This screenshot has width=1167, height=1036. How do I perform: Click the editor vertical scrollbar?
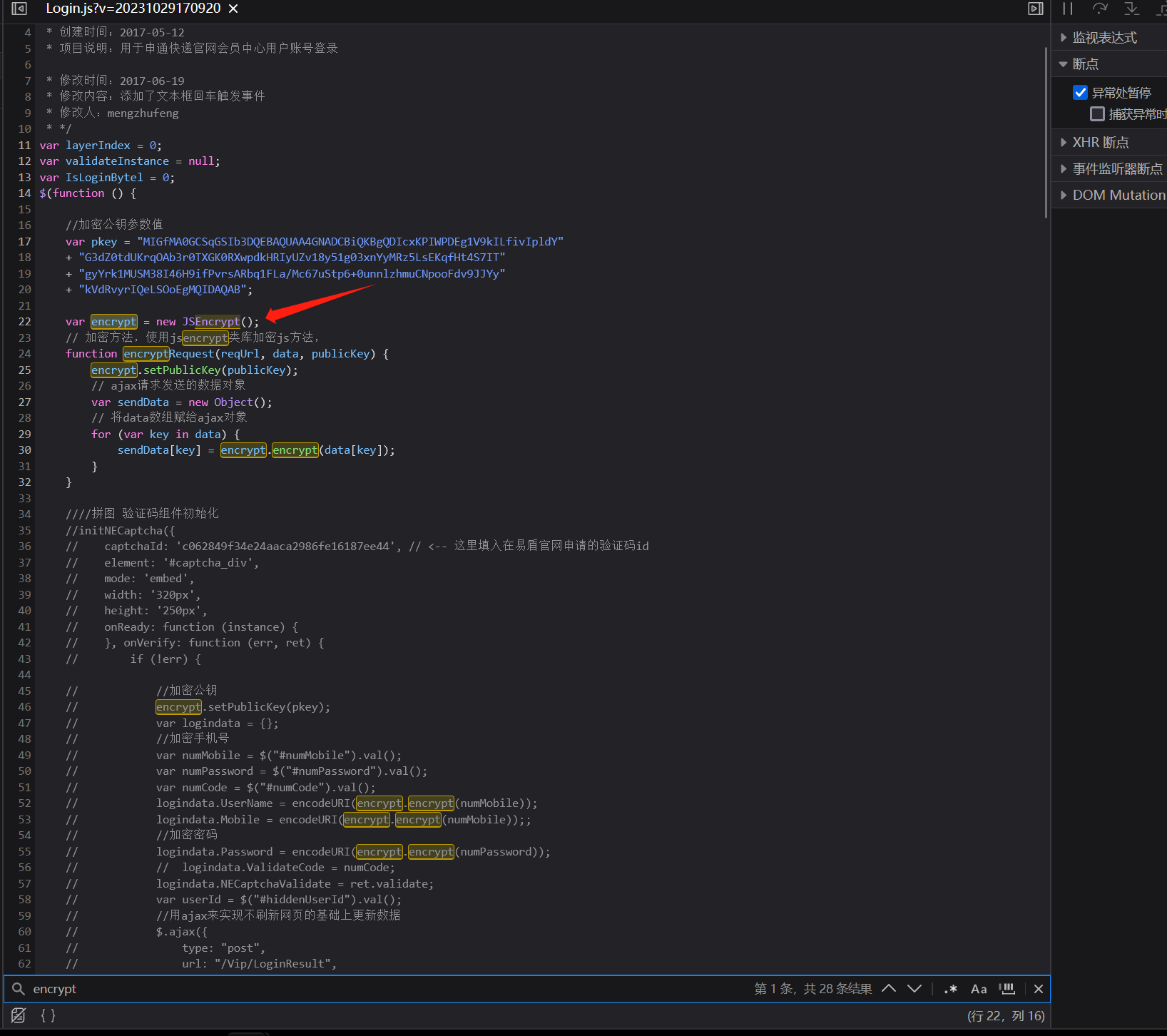(x=1046, y=133)
